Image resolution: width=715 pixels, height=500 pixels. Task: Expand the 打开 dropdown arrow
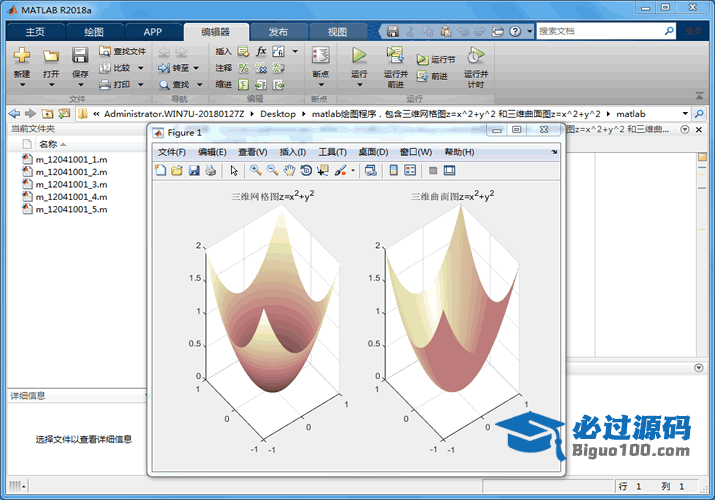pos(51,85)
